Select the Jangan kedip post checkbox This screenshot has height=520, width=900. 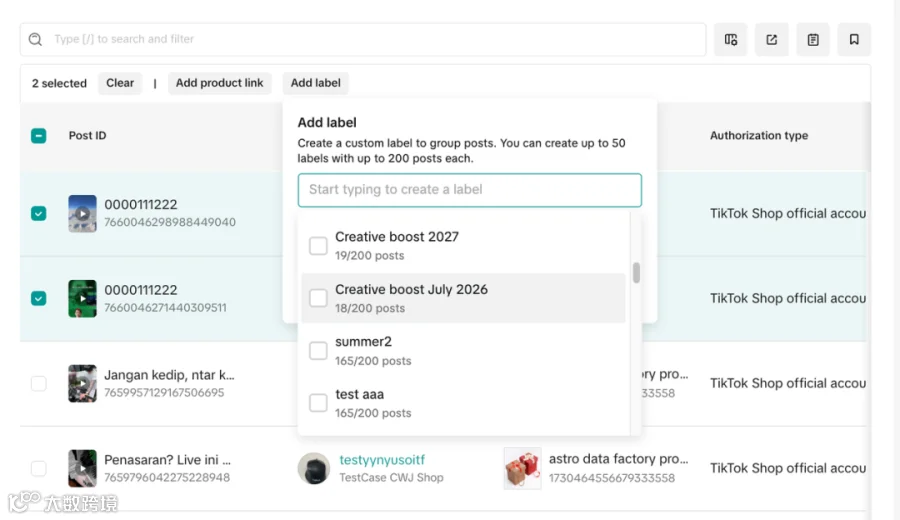[38, 383]
